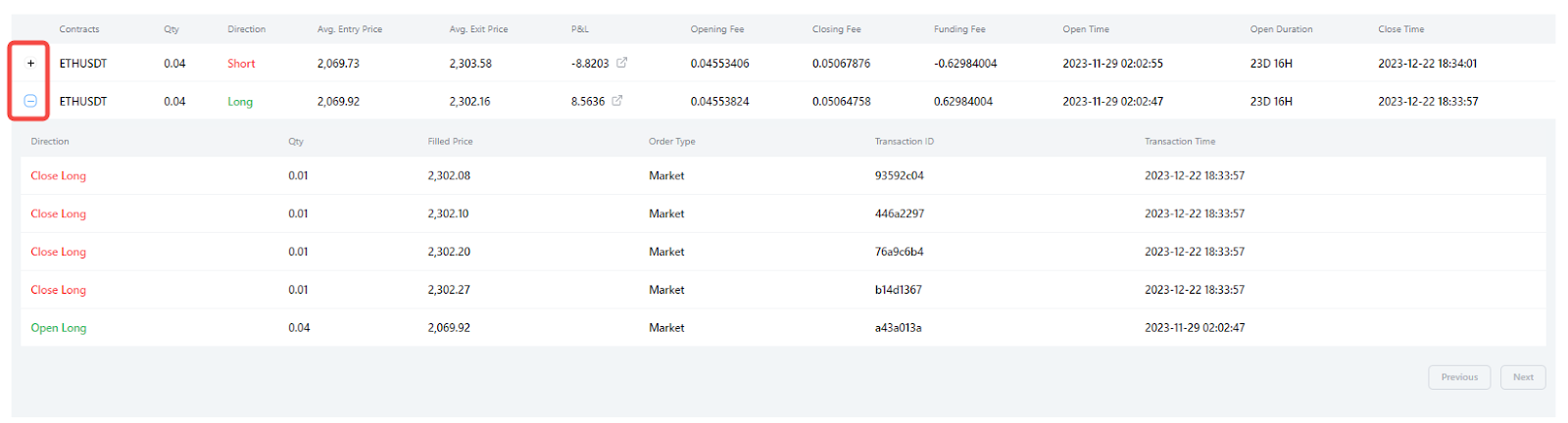Click the Short direction label
Viewport: 1568px width, 423px height.
(x=241, y=64)
